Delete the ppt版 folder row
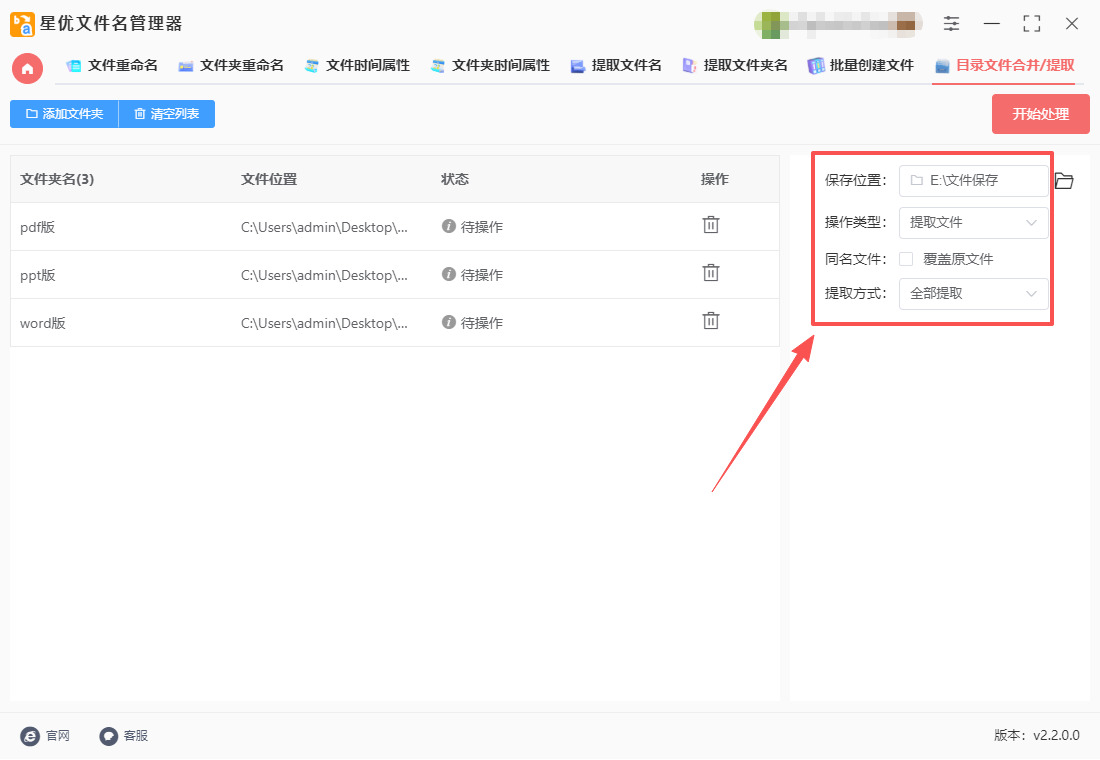 click(x=711, y=273)
